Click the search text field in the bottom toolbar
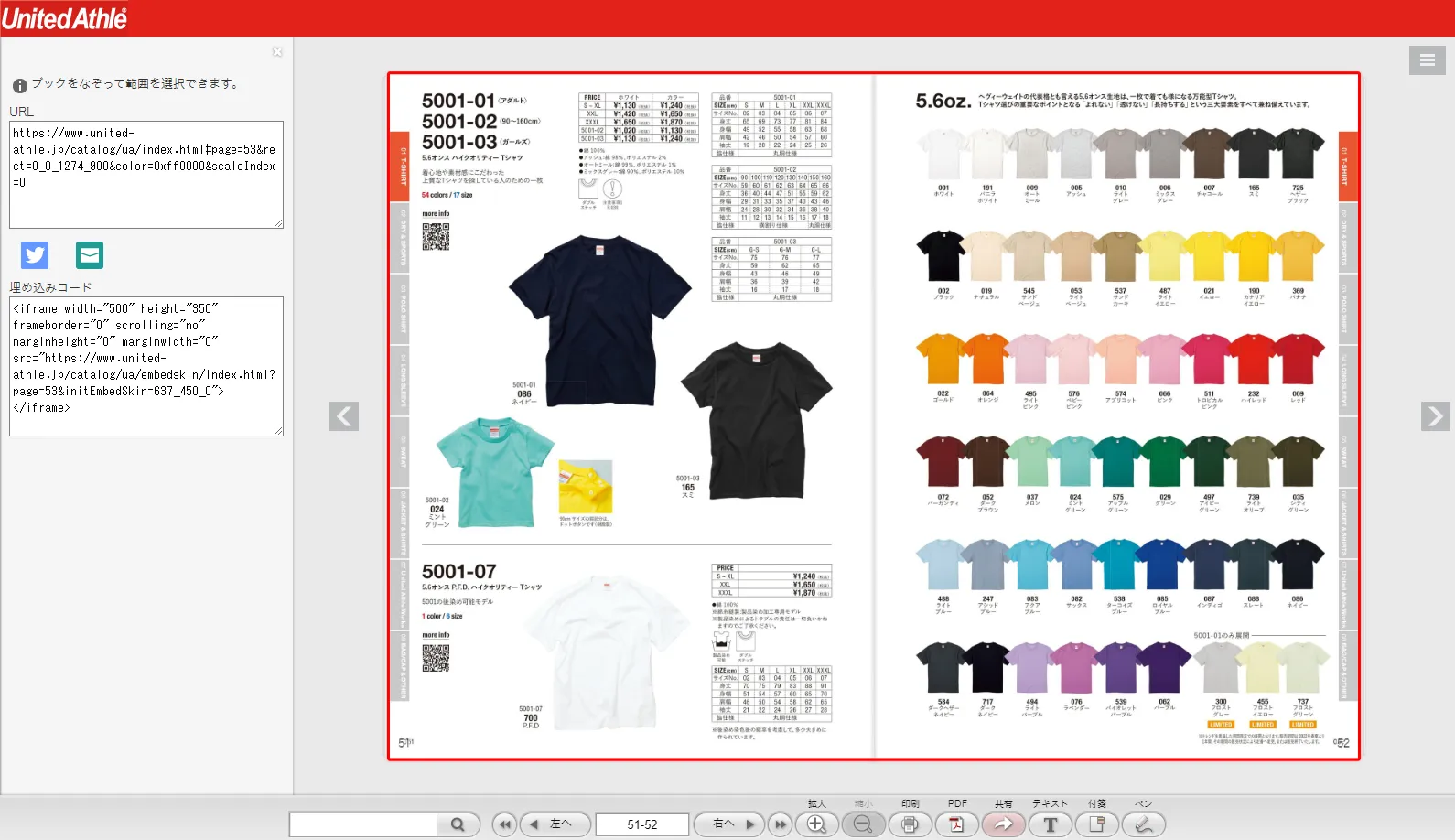 [363, 824]
